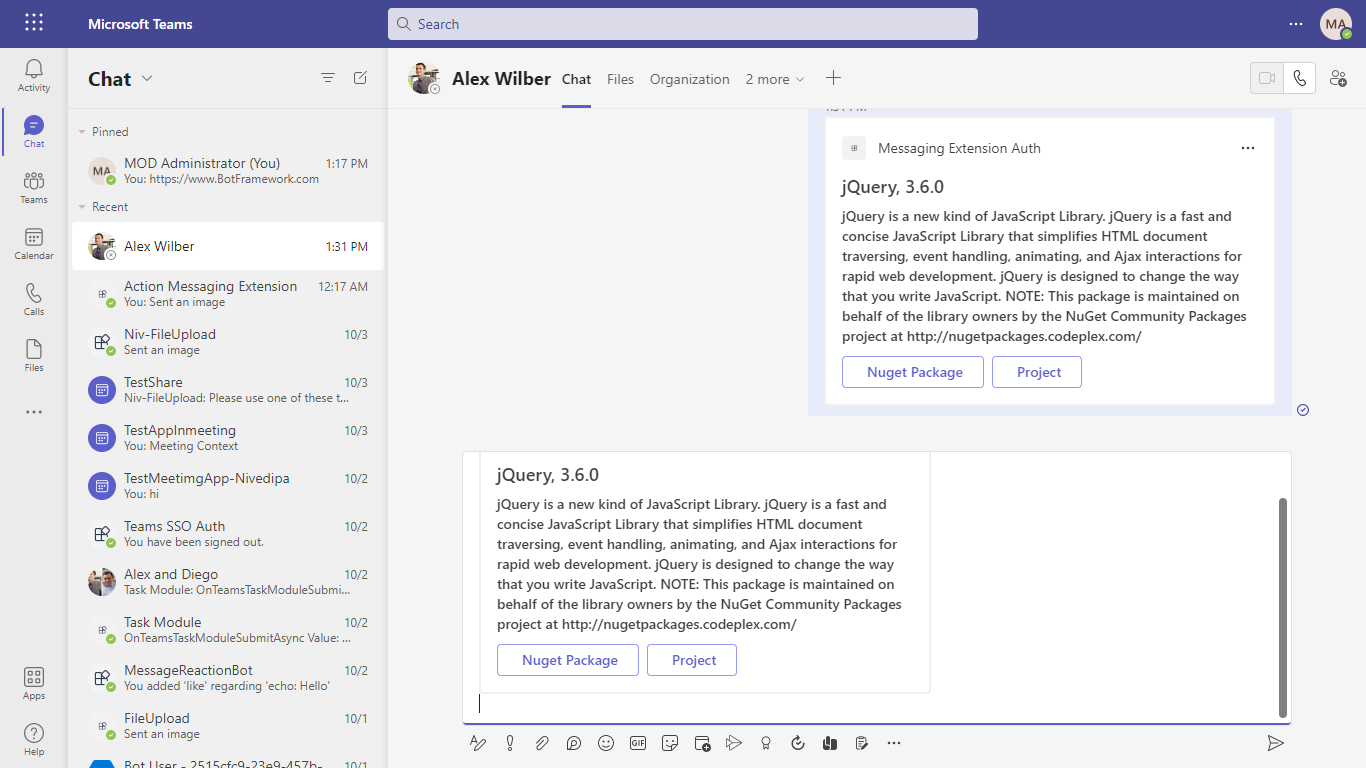Expand the Chat header dropdown chevron
This screenshot has width=1366, height=768.
pos(148,78)
